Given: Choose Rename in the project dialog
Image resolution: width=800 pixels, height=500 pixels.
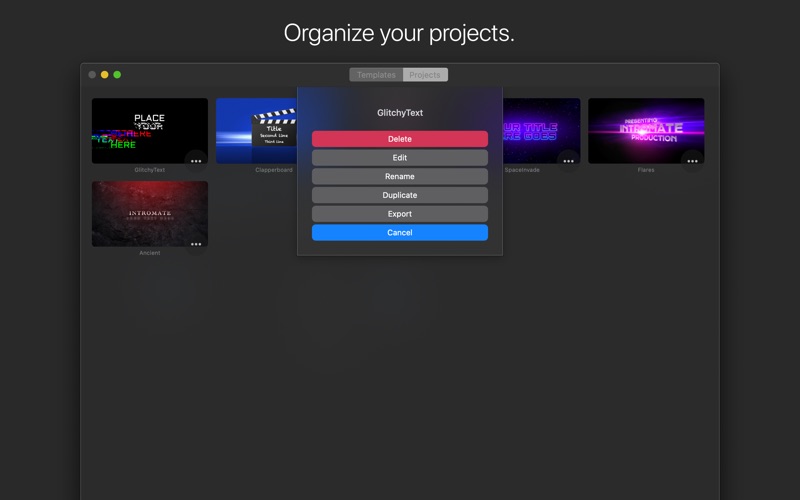Looking at the screenshot, I should [x=399, y=177].
